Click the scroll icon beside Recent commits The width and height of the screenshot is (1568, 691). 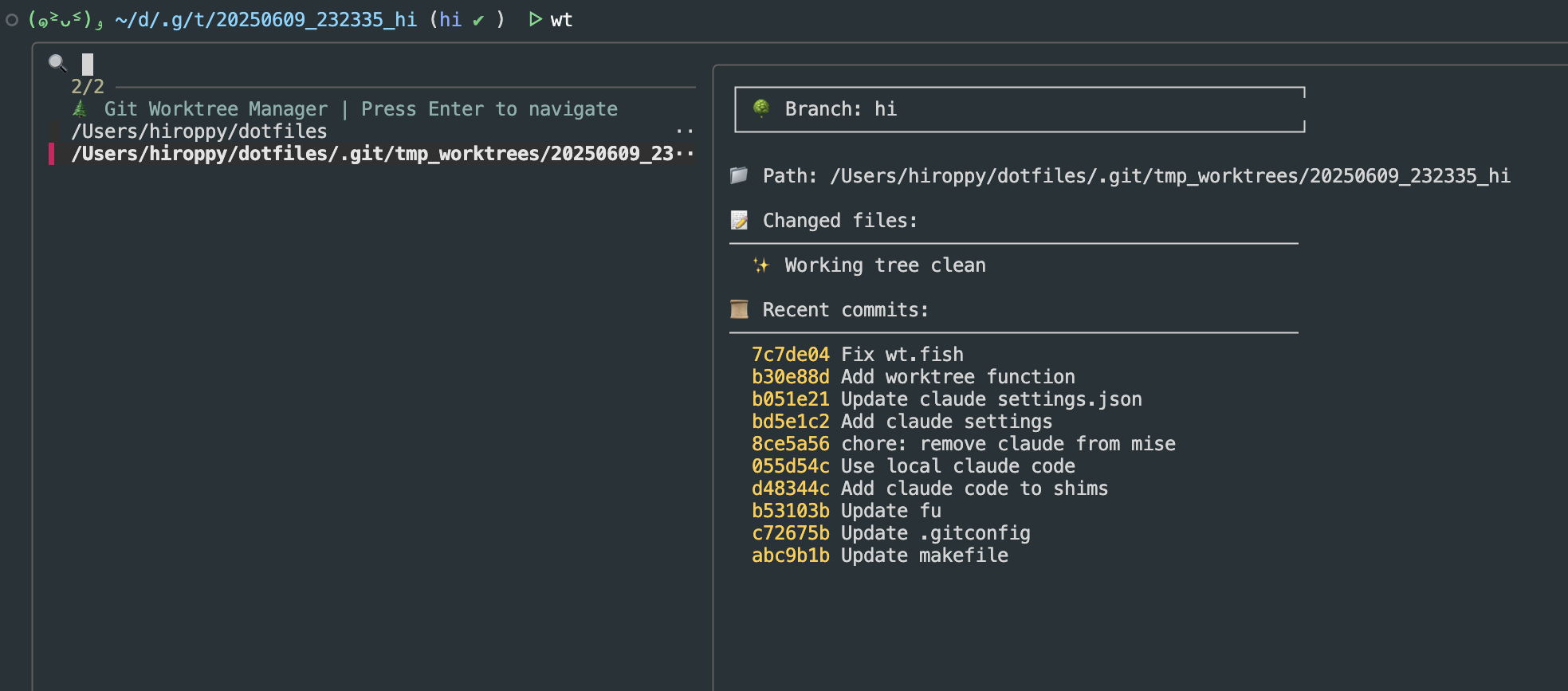click(x=739, y=310)
